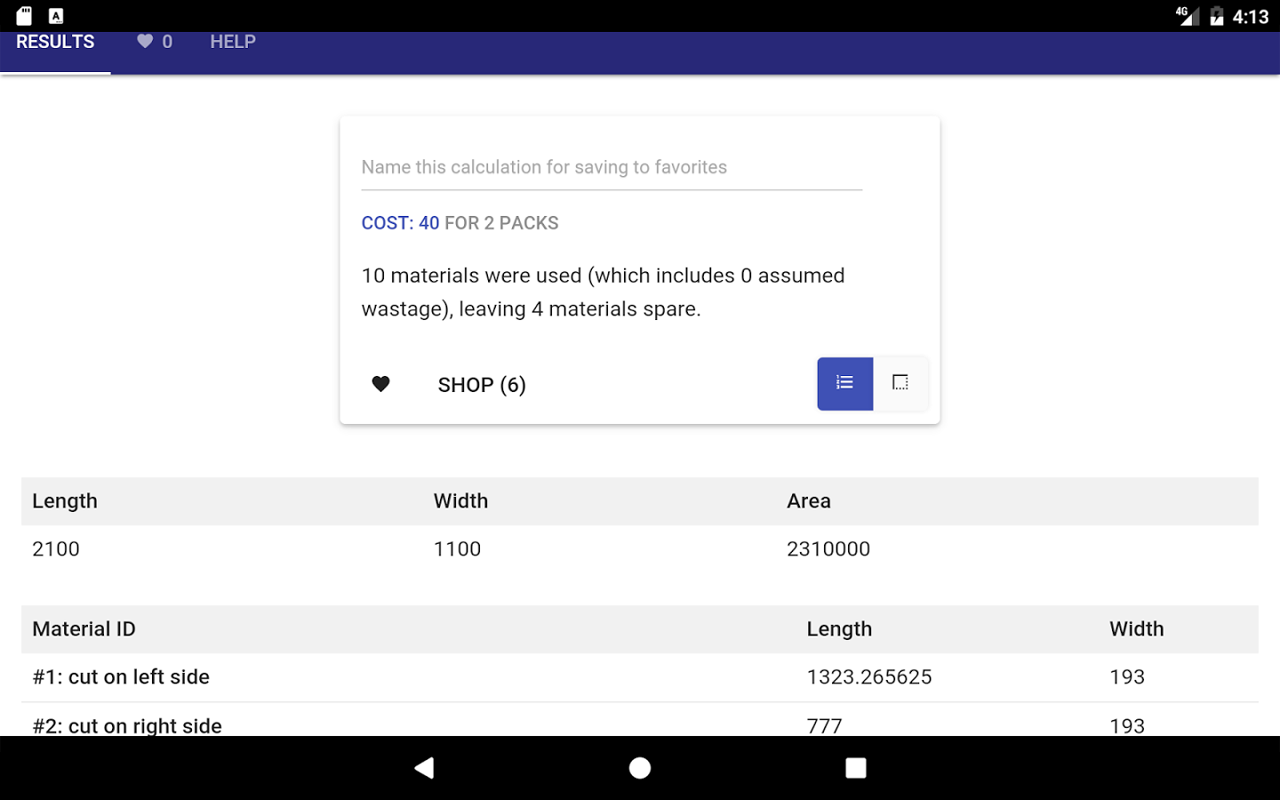Click the heart save-to-favorites icon
Image resolution: width=1280 pixels, height=800 pixels.
(x=380, y=384)
